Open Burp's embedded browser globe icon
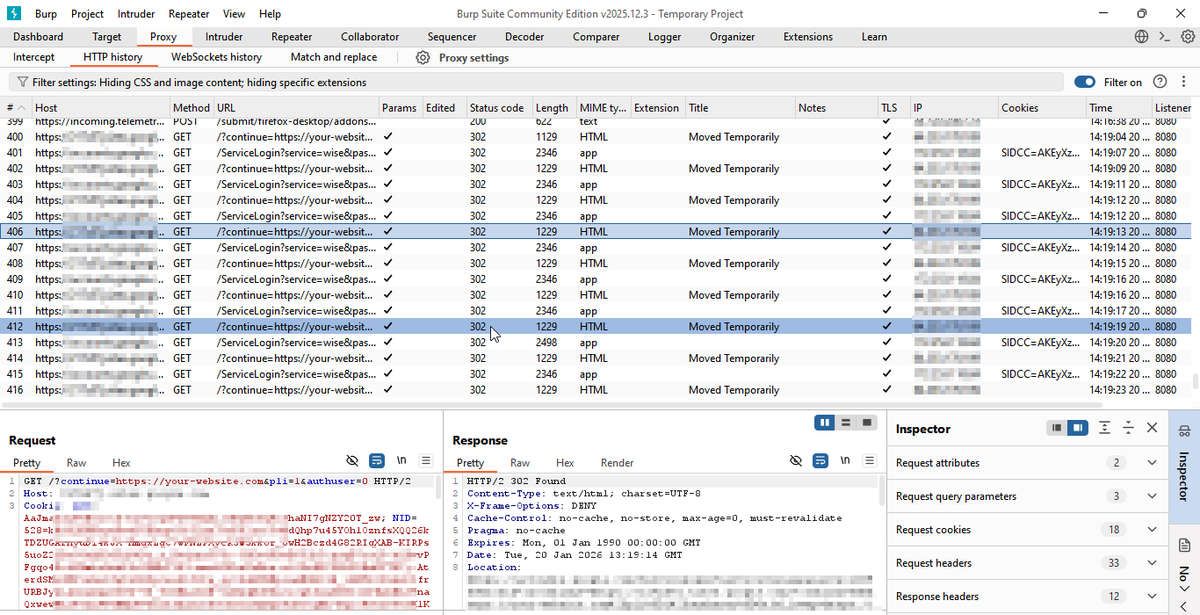The image size is (1200, 615). coord(1142,37)
